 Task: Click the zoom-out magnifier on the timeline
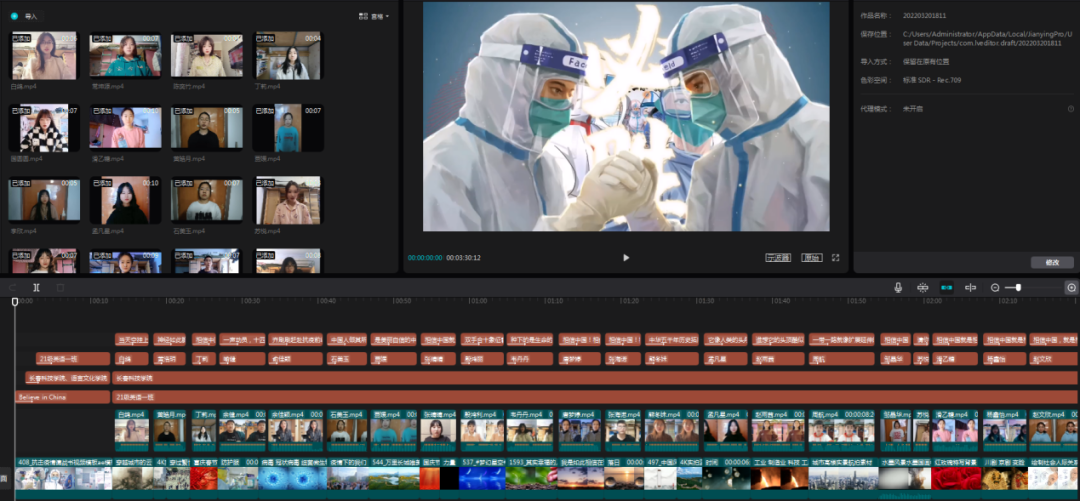pyautogui.click(x=995, y=287)
